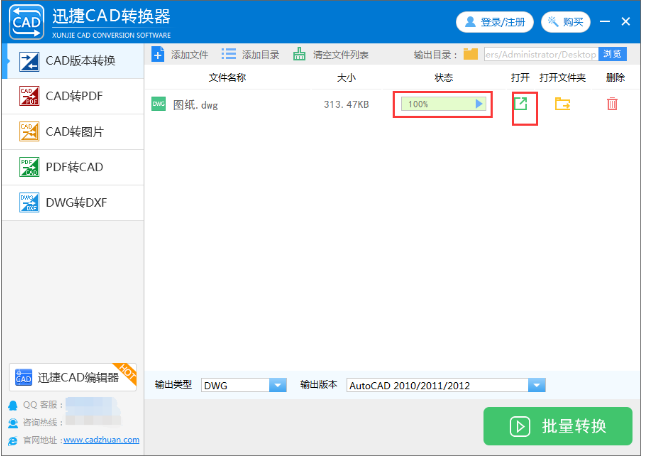Click the CAD版本转换 sidebar icon
647x458 pixels.
(29, 61)
